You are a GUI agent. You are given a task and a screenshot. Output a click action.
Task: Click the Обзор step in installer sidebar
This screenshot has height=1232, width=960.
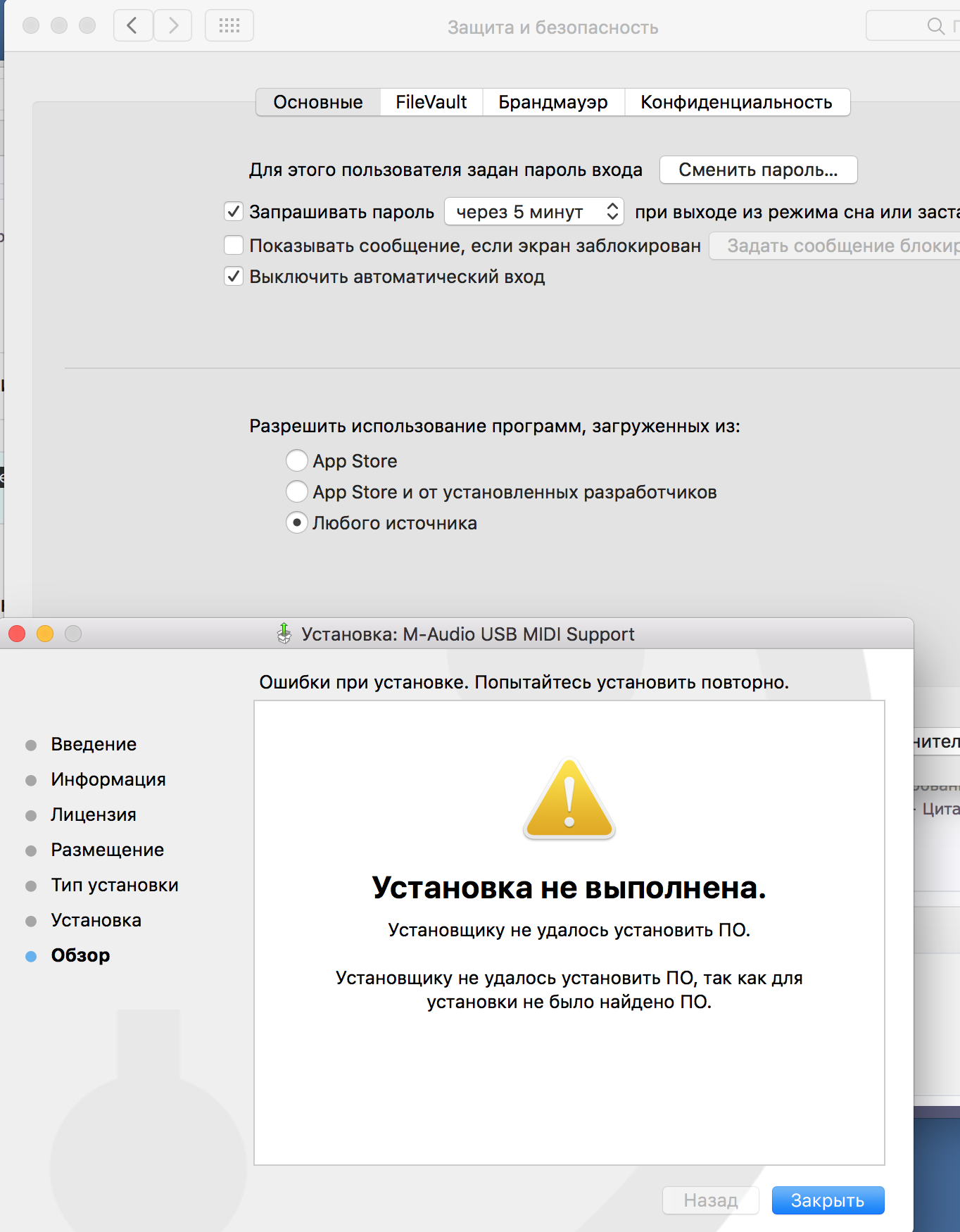click(x=81, y=955)
